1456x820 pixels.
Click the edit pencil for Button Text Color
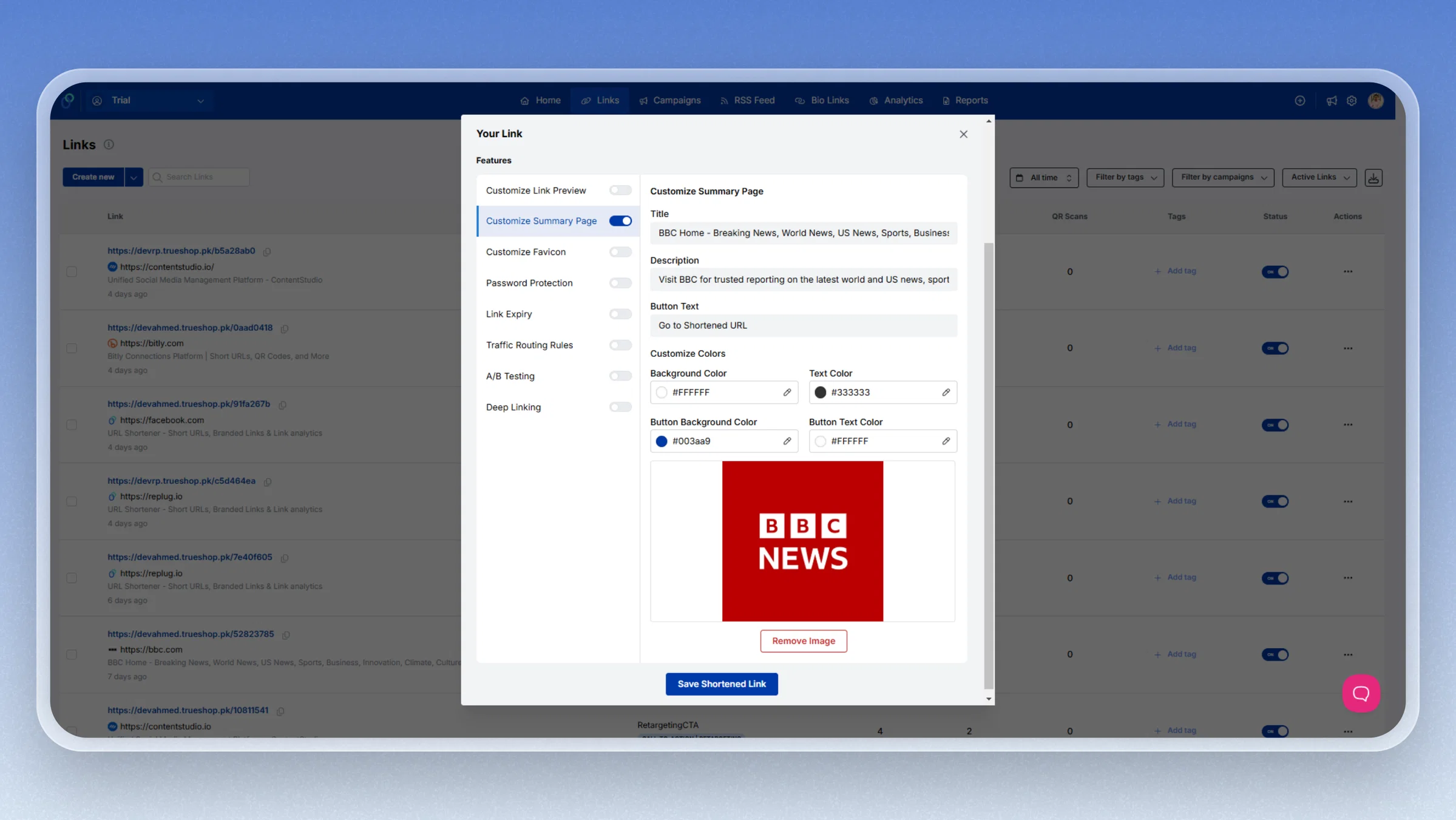[946, 441]
